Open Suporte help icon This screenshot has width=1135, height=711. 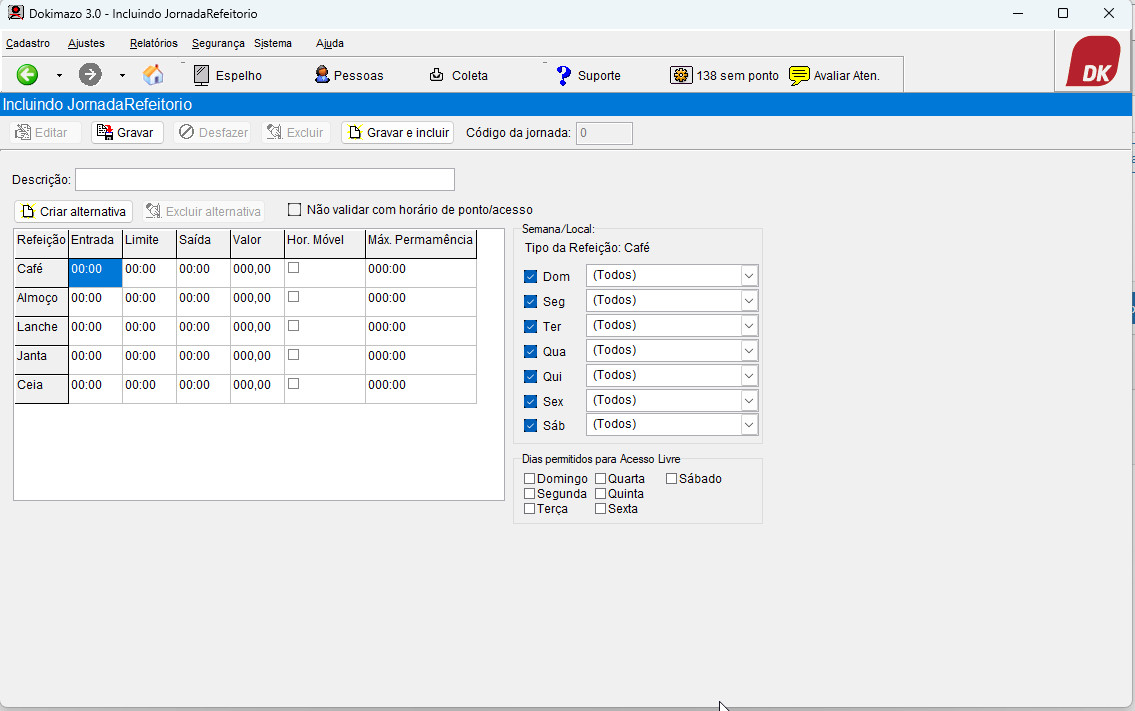[x=588, y=75]
